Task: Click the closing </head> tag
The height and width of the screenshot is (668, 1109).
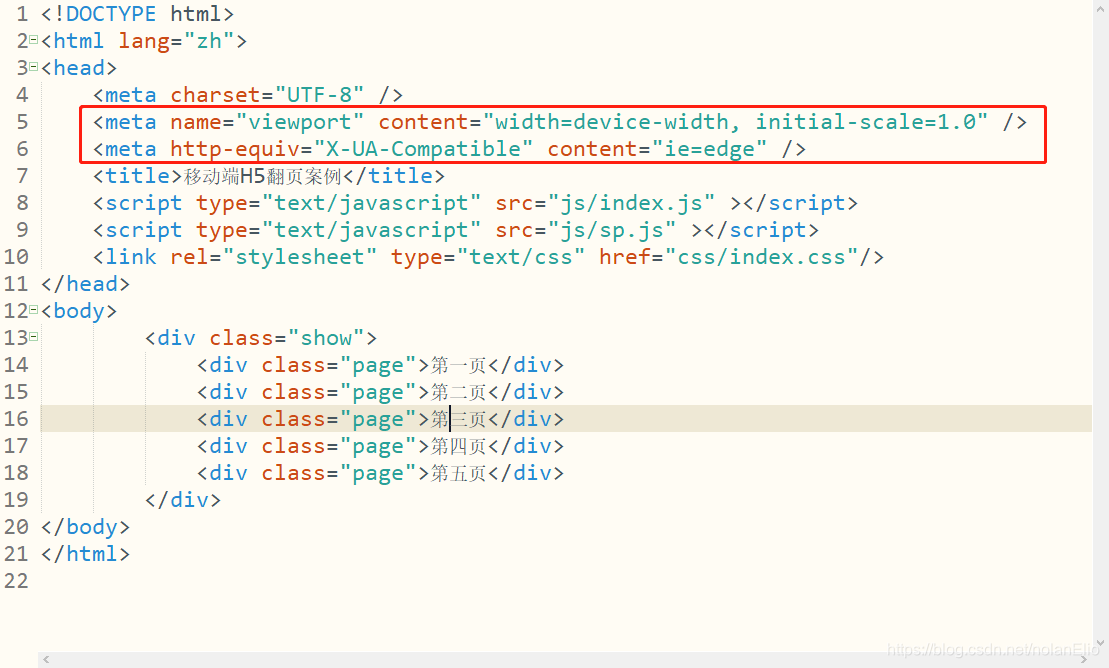Action: point(86,284)
